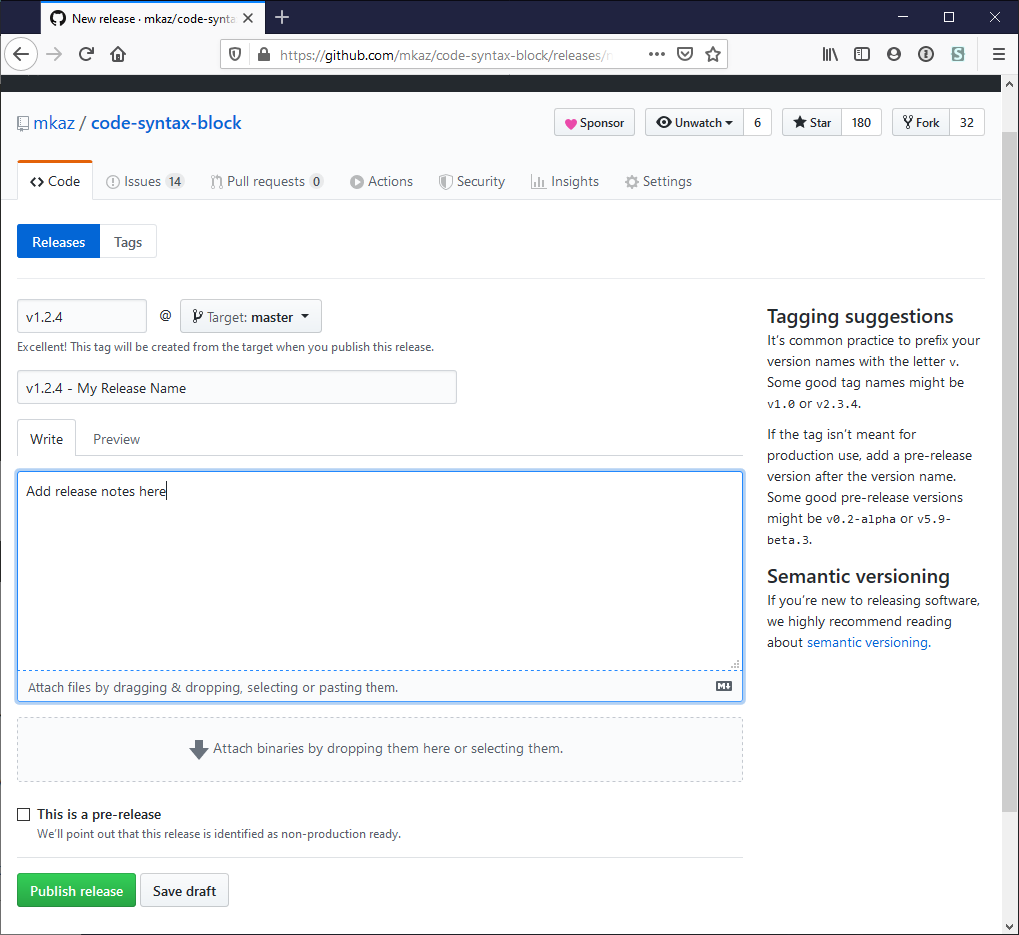Expand the Target: master branch dropdown
The height and width of the screenshot is (935, 1019).
[251, 316]
